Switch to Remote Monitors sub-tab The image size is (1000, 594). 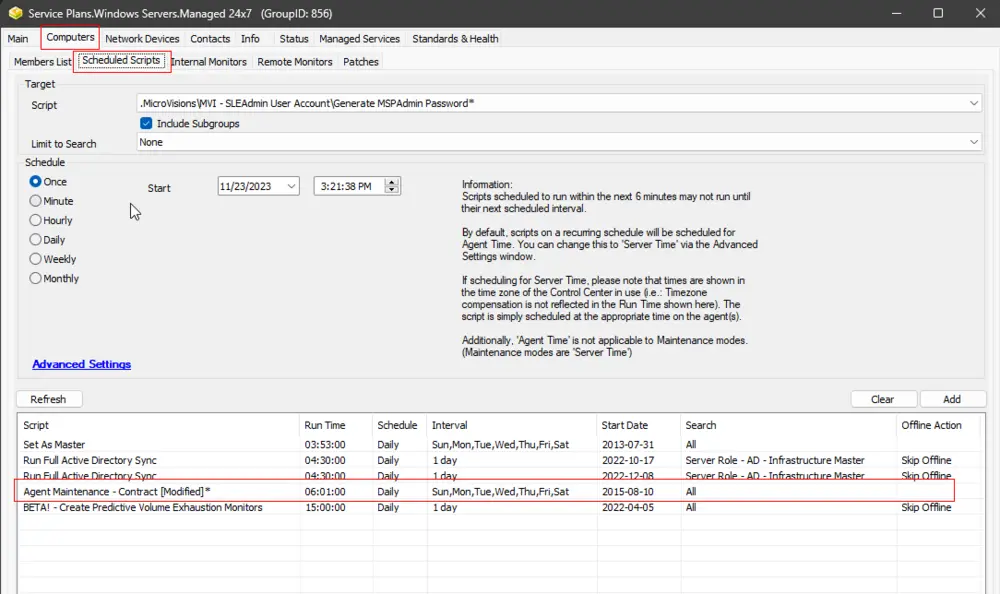(295, 62)
